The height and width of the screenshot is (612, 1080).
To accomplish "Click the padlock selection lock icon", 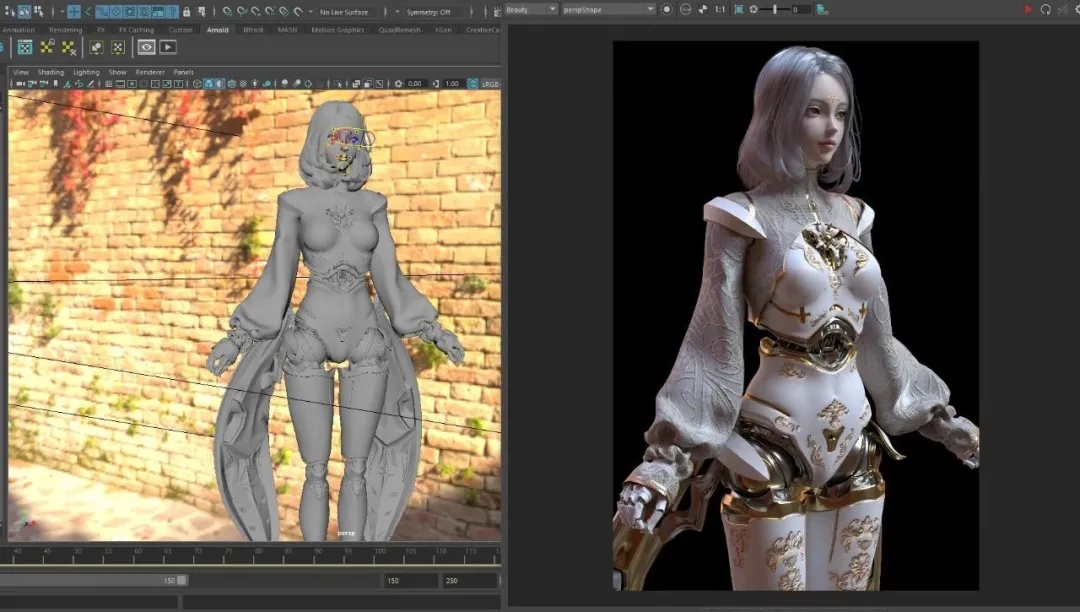I will (x=186, y=11).
